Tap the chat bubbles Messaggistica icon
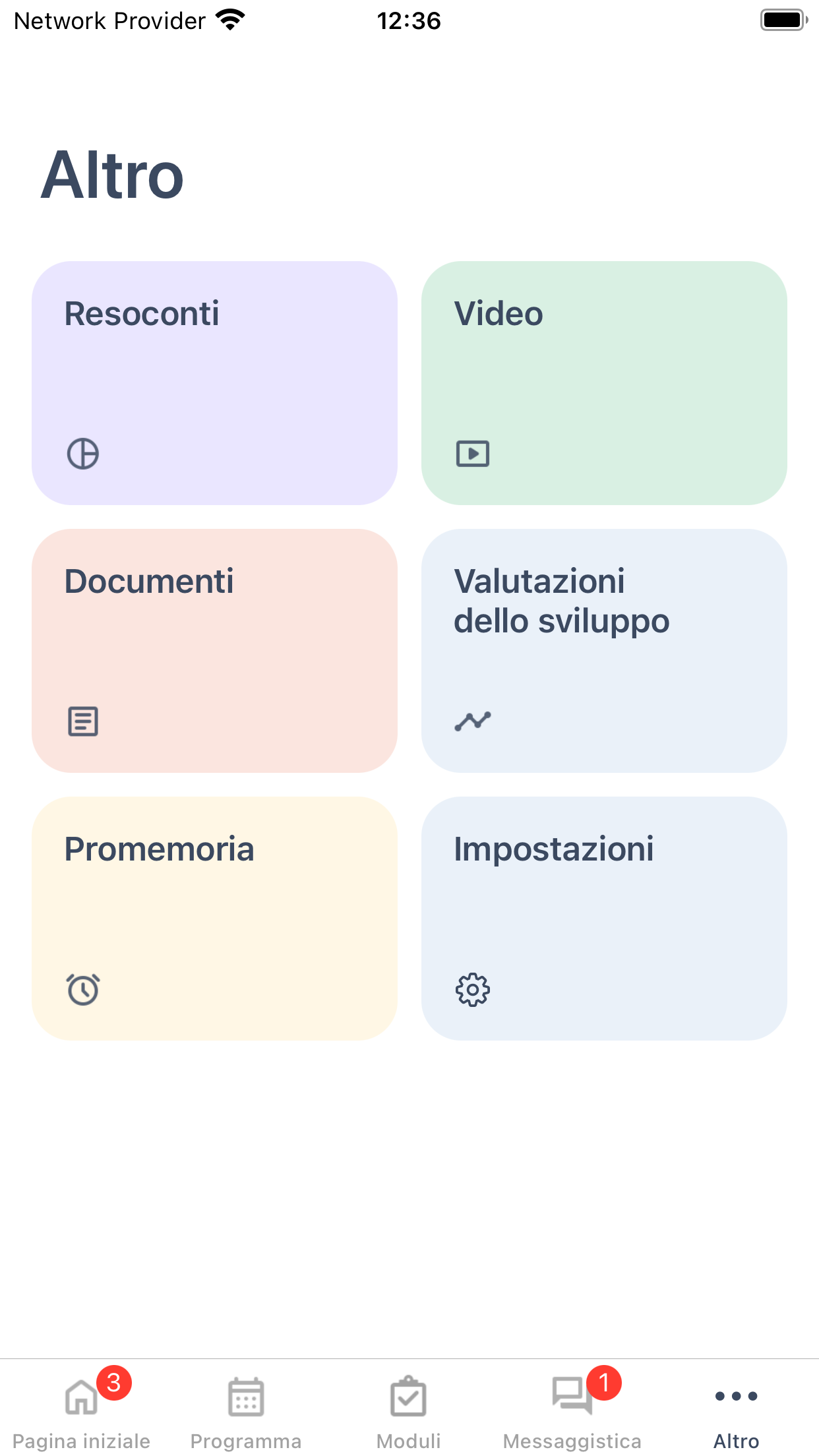Viewport: 819px width, 1456px height. [571, 1395]
